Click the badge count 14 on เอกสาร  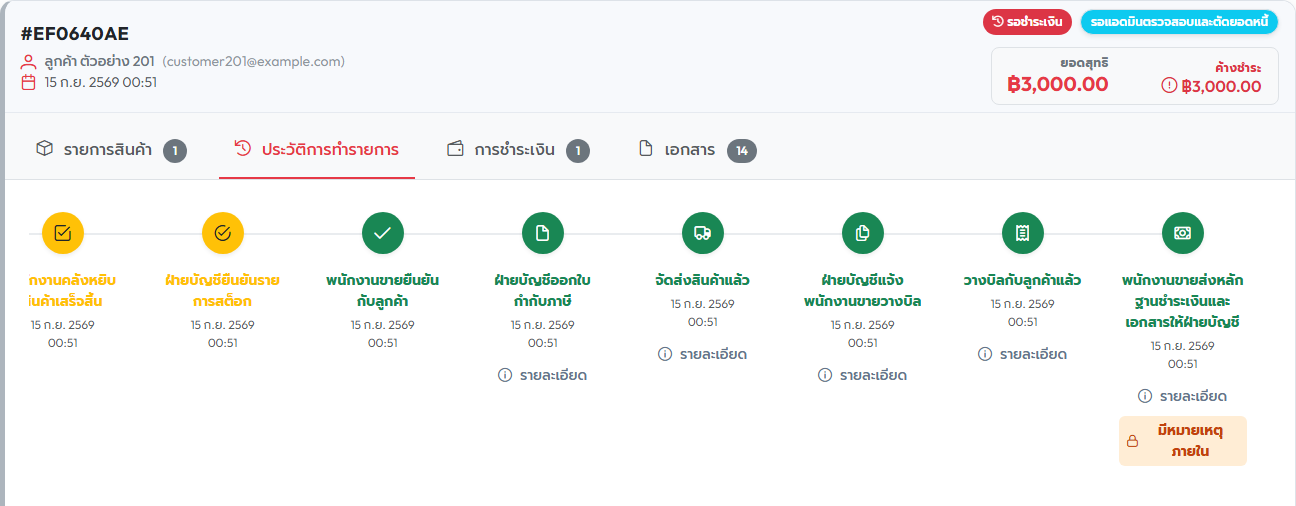[742, 151]
